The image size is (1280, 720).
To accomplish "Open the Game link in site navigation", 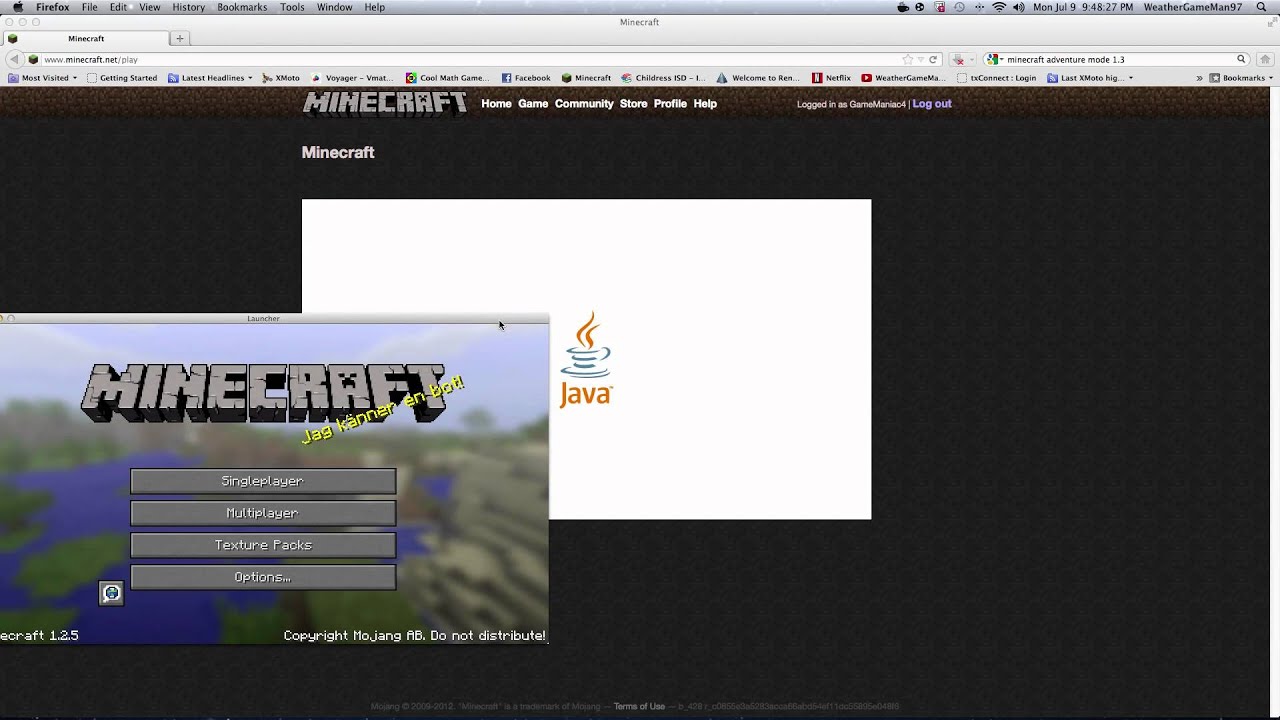I will (x=533, y=104).
